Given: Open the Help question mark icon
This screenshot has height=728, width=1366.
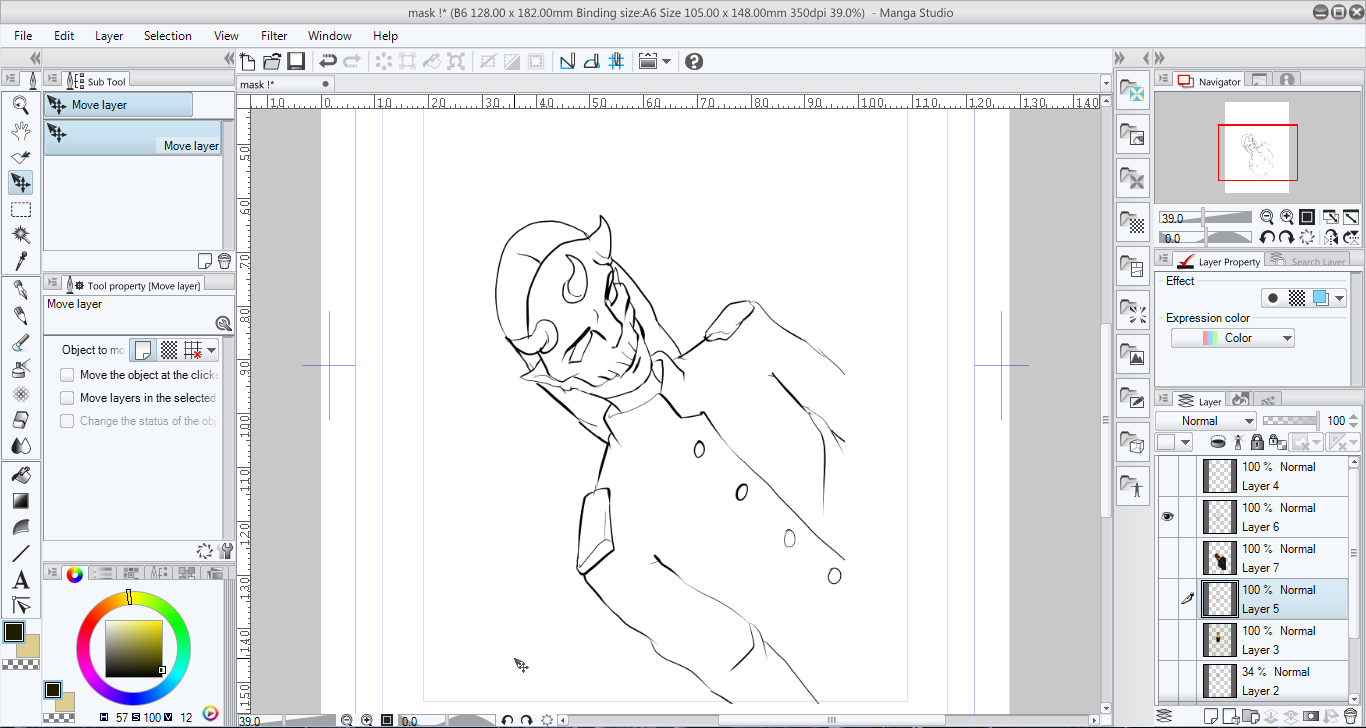Looking at the screenshot, I should pyautogui.click(x=694, y=61).
